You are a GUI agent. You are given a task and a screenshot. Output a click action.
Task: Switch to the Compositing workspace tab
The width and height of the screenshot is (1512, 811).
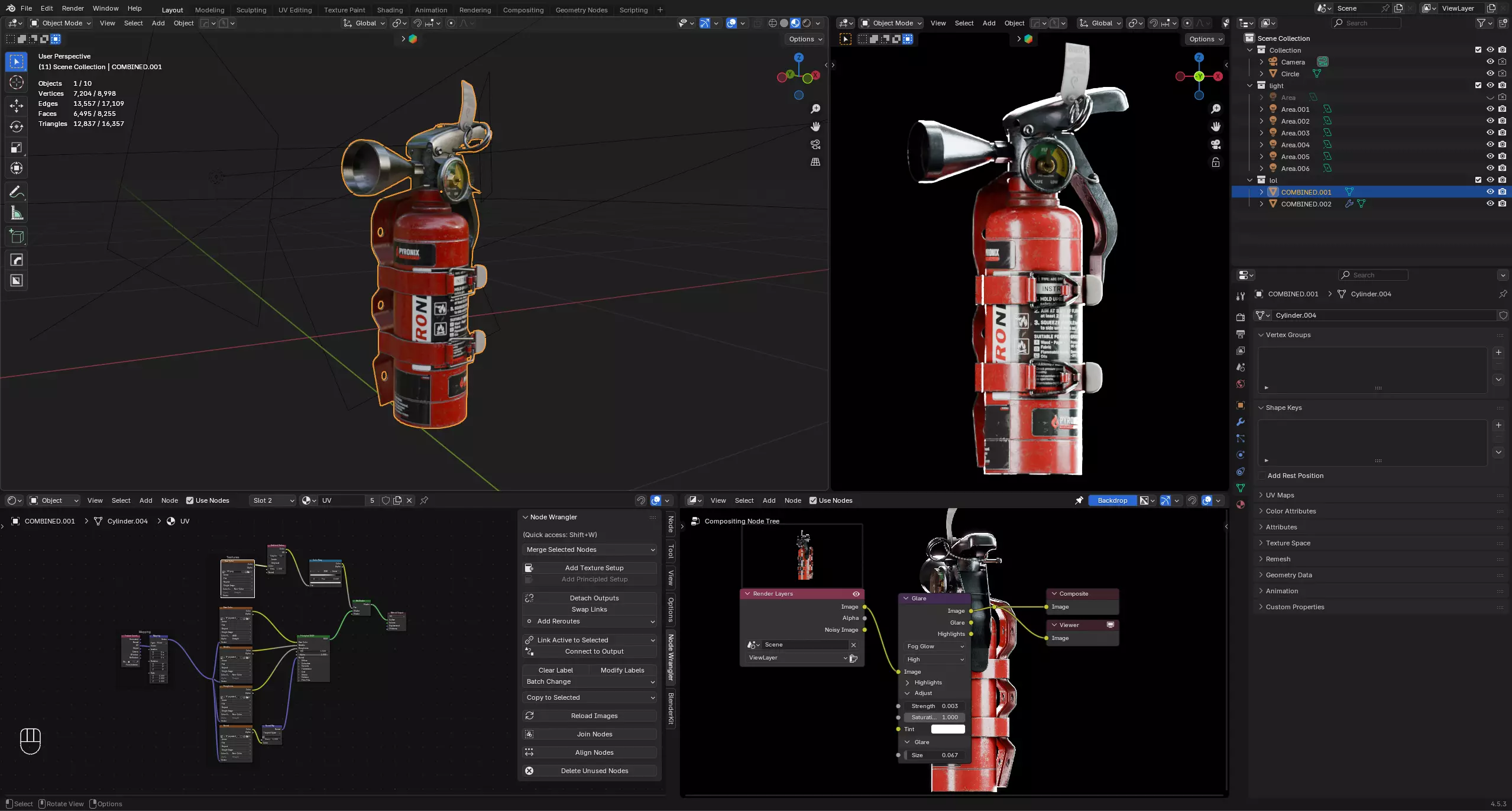click(523, 10)
